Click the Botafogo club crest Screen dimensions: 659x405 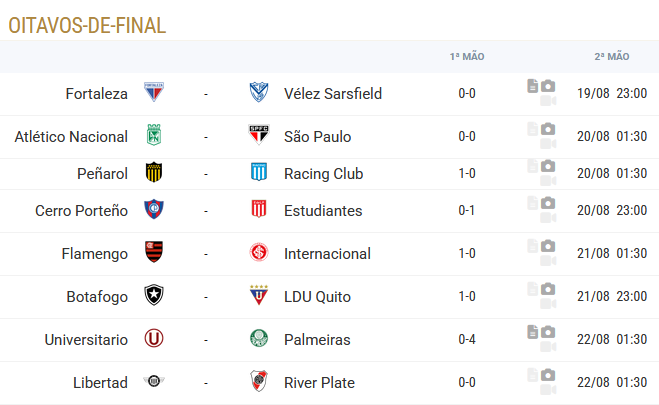(x=154, y=295)
